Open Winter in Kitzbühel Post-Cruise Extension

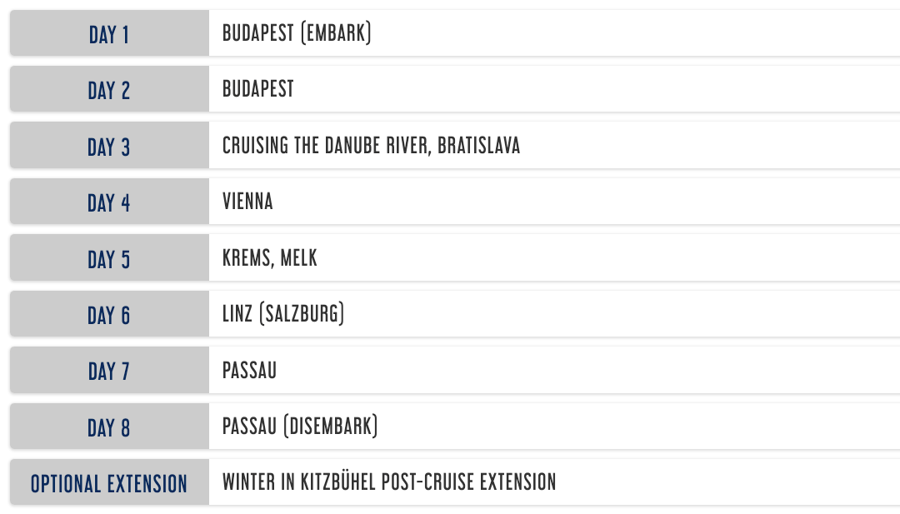tap(389, 483)
